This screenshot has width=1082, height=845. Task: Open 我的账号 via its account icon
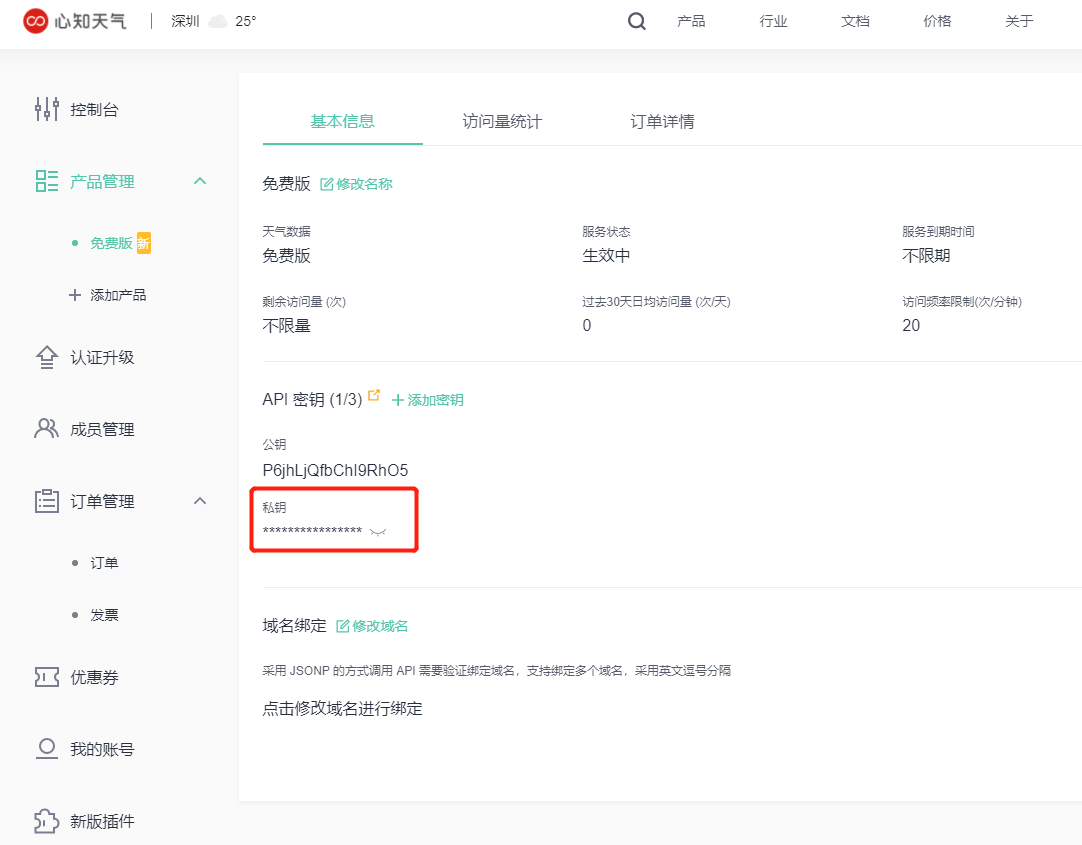pos(46,748)
